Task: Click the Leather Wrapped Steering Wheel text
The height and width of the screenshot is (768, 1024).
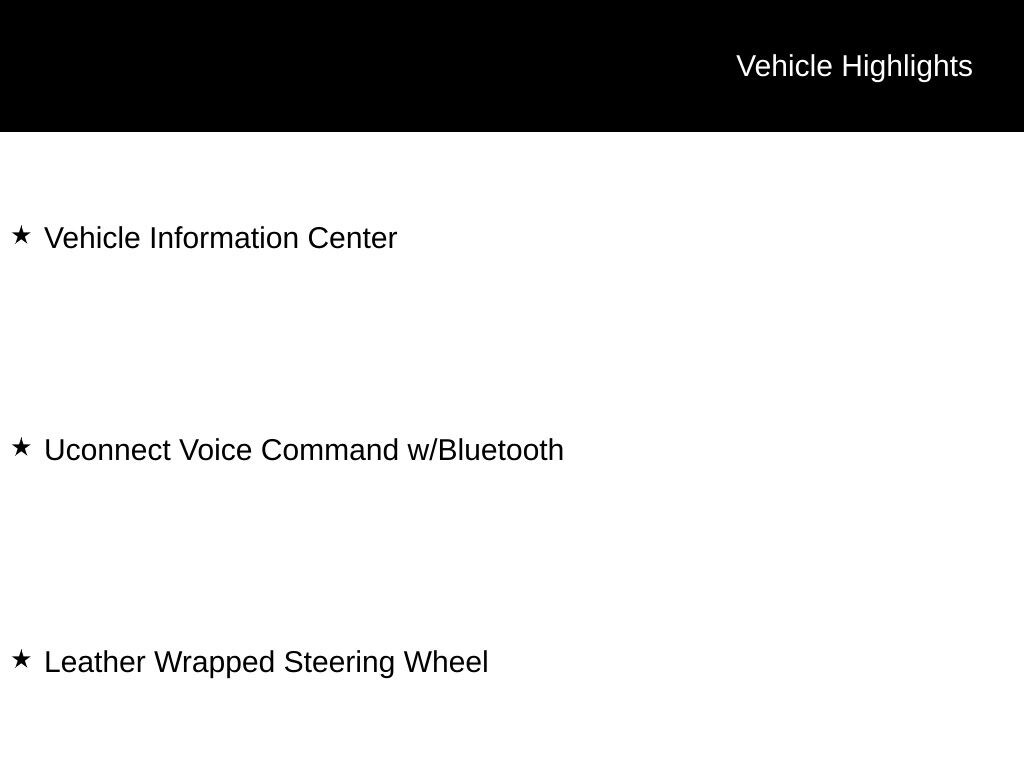Action: click(x=266, y=662)
